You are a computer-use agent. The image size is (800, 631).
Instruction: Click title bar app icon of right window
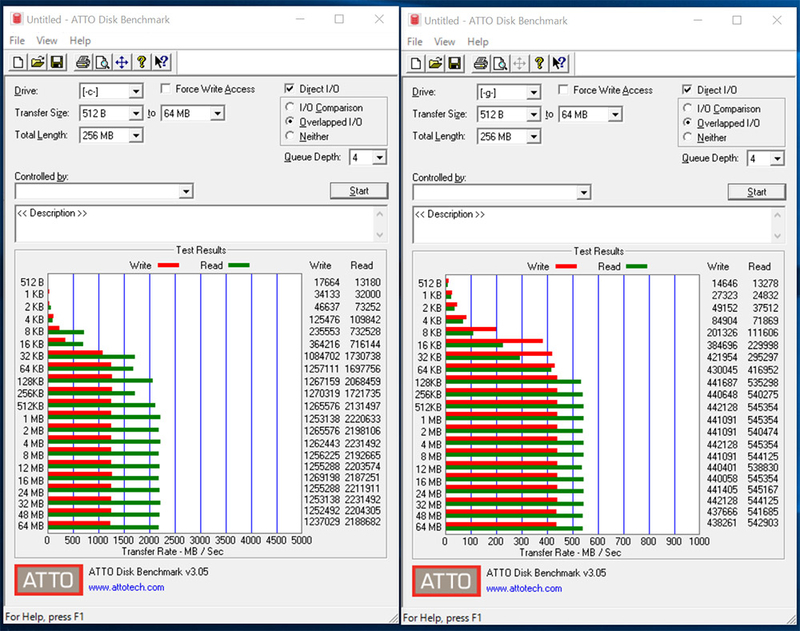(415, 20)
